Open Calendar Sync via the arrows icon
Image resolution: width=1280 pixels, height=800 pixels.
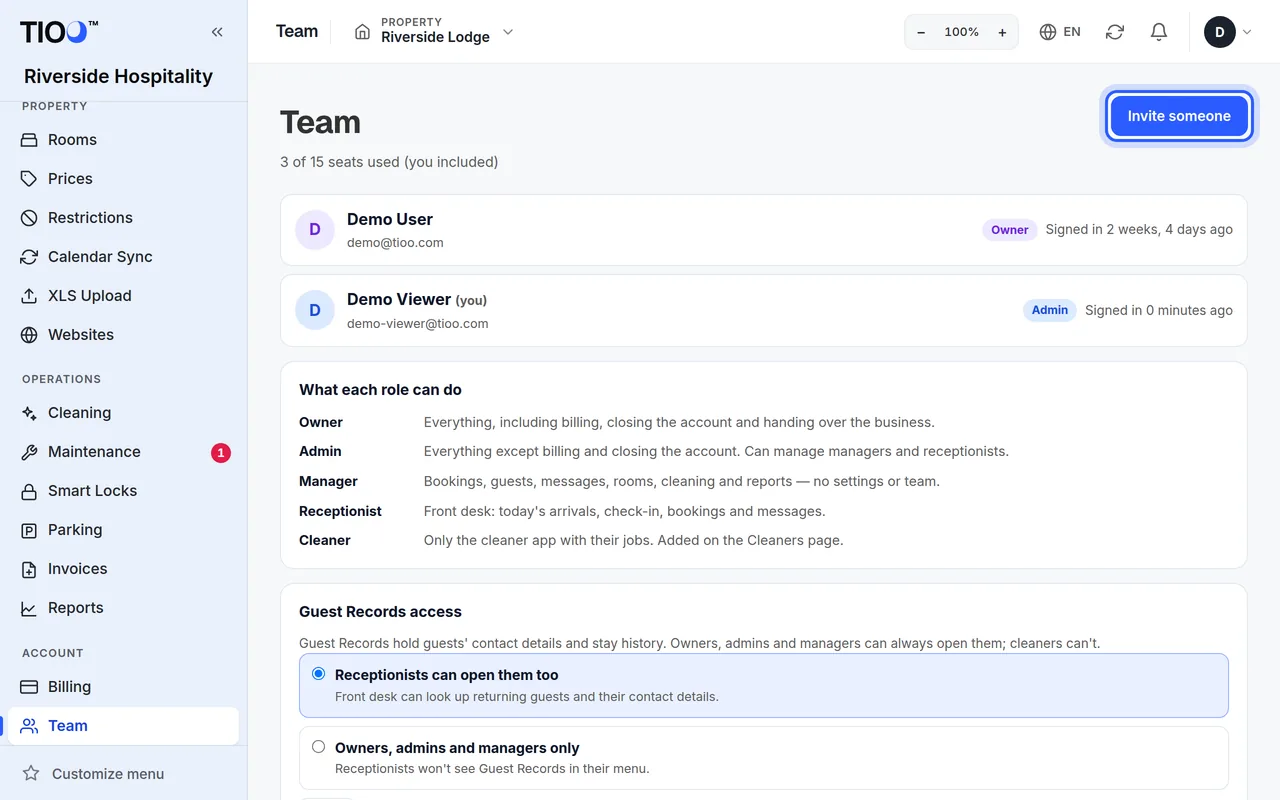point(29,257)
